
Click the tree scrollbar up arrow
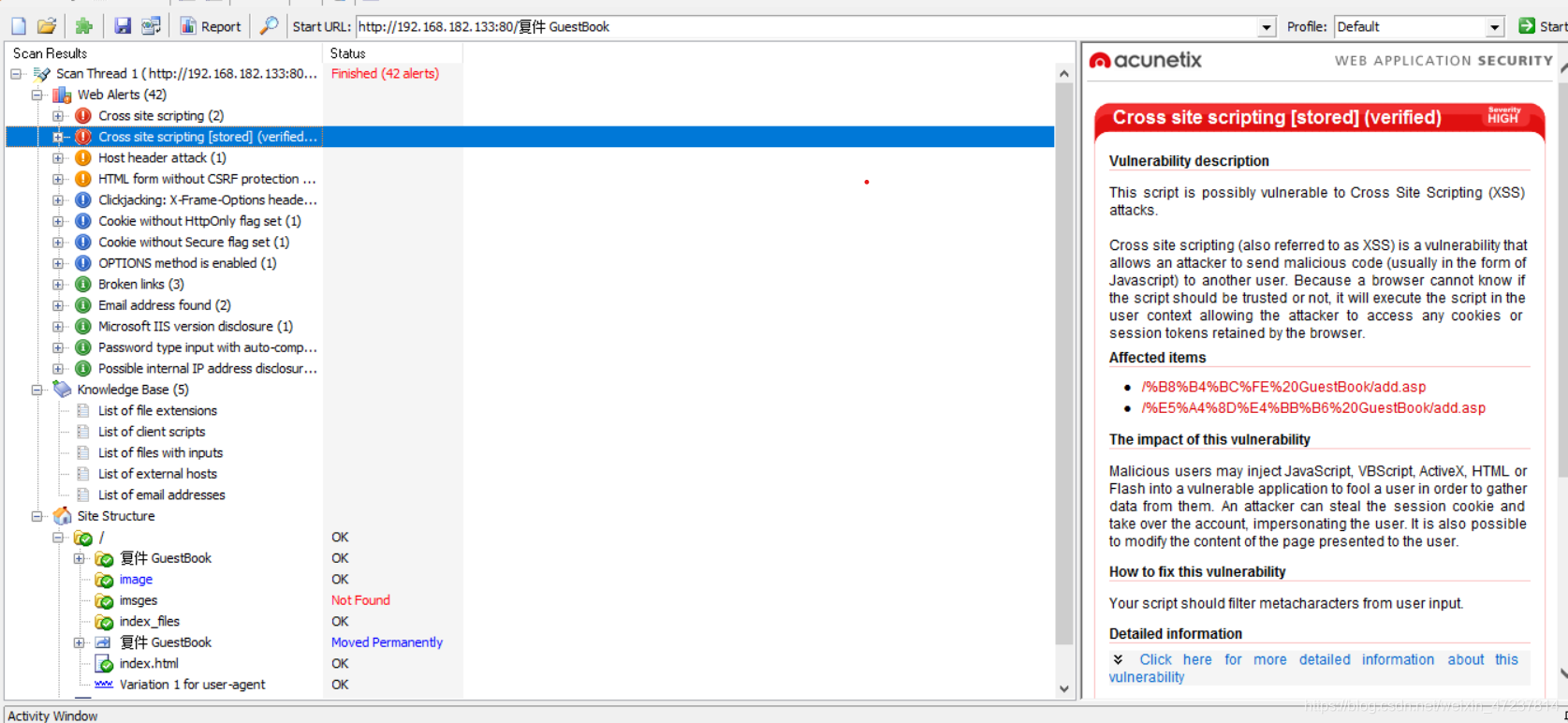tap(1063, 73)
